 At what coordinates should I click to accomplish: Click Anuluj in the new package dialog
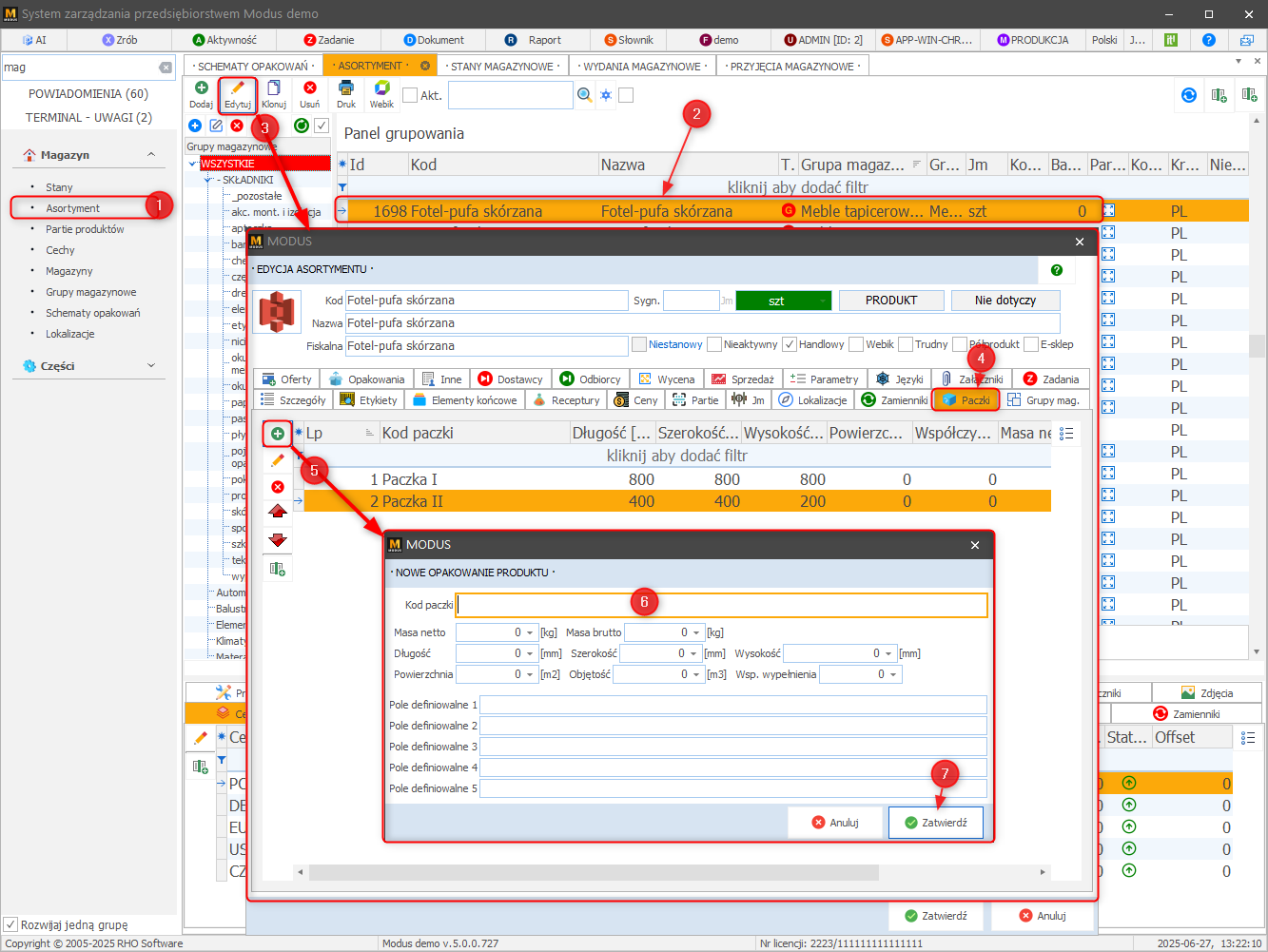click(x=835, y=823)
